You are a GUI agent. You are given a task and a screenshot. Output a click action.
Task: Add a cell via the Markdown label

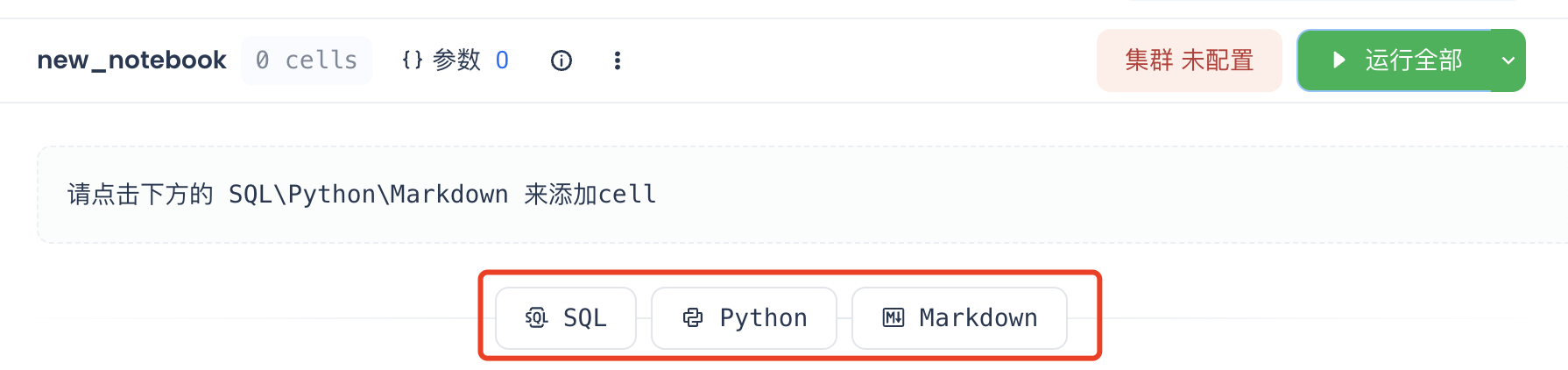coord(978,317)
